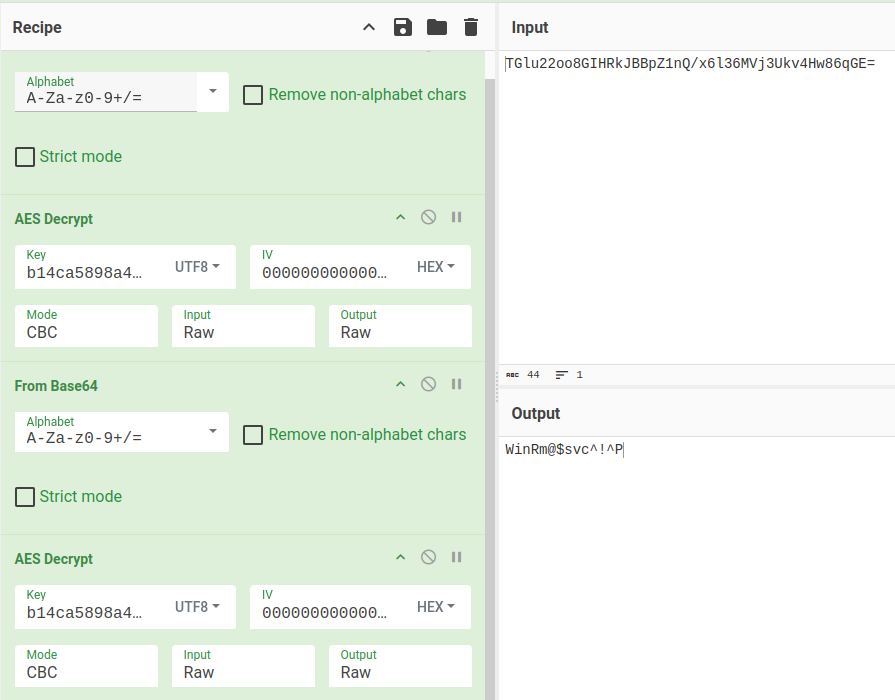Click the Output decrypted text
The image size is (895, 700).
click(x=564, y=451)
